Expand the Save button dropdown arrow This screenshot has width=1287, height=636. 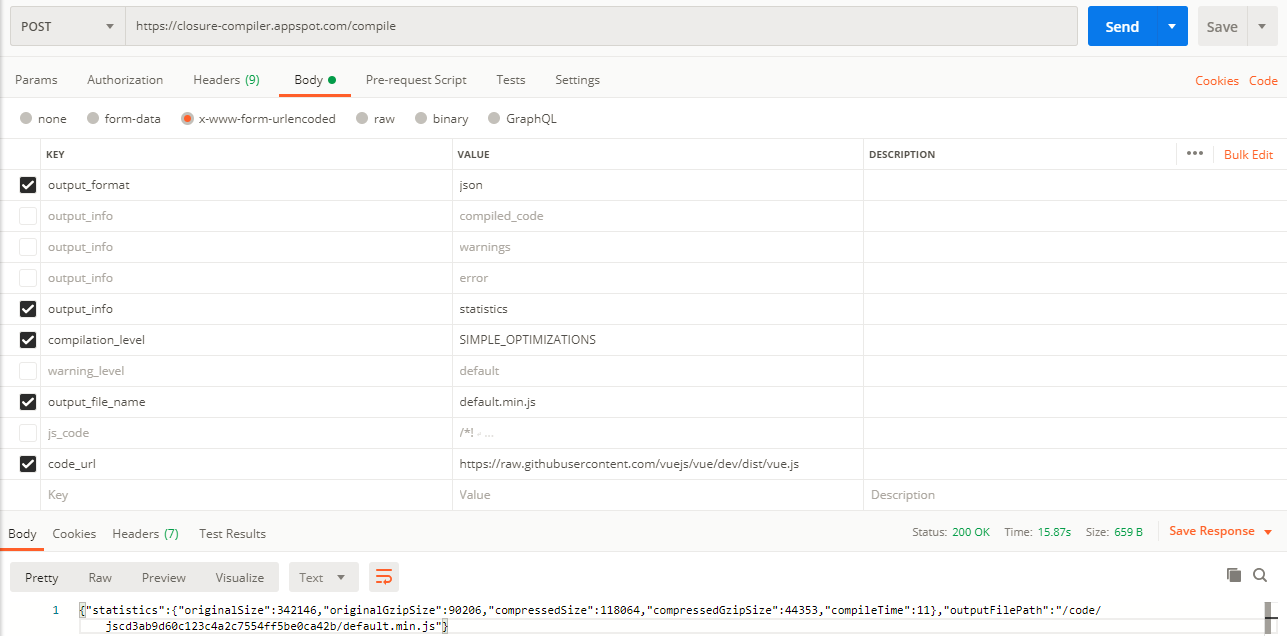(1262, 26)
